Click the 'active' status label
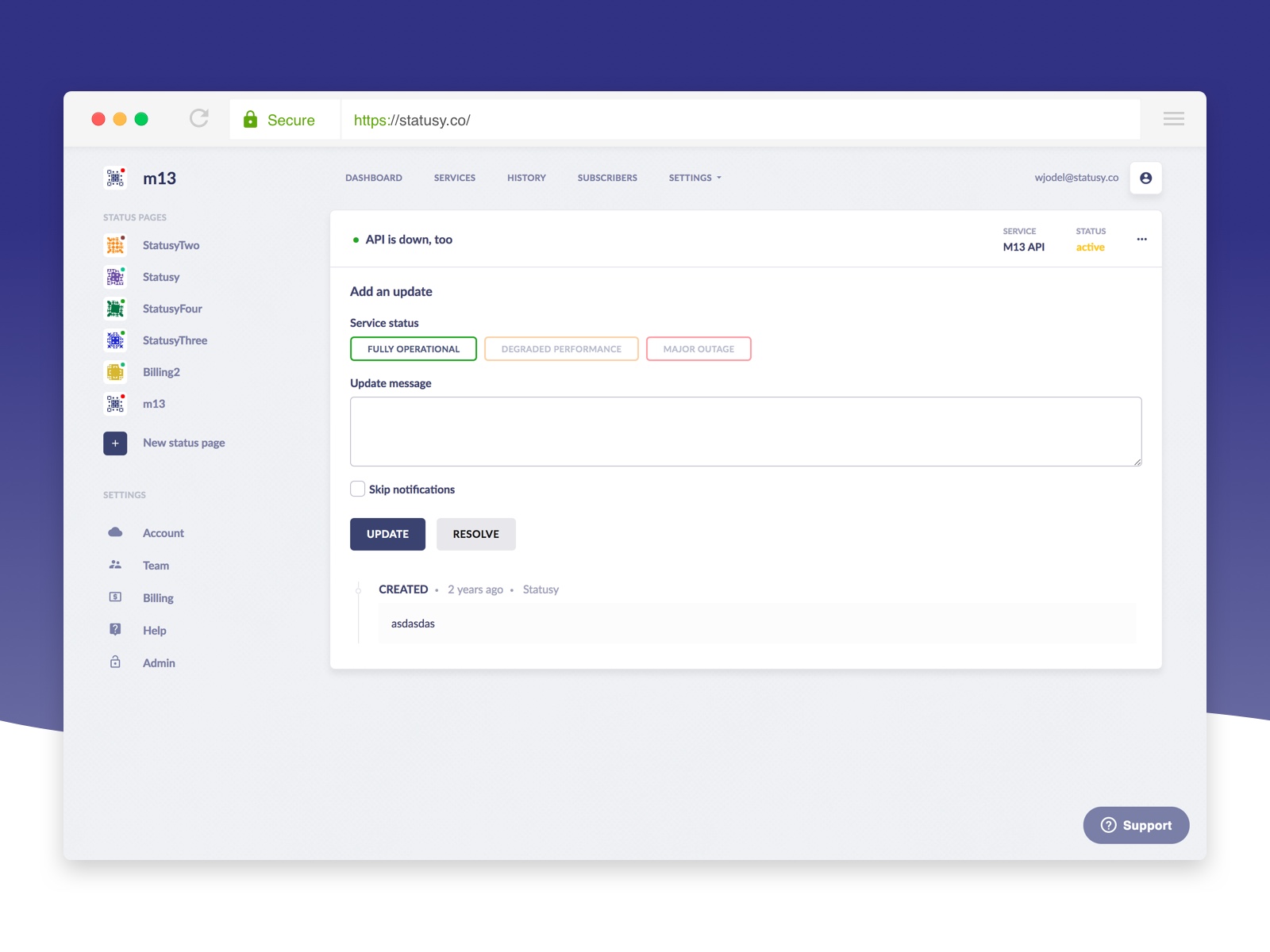1270x952 pixels. coord(1090,247)
